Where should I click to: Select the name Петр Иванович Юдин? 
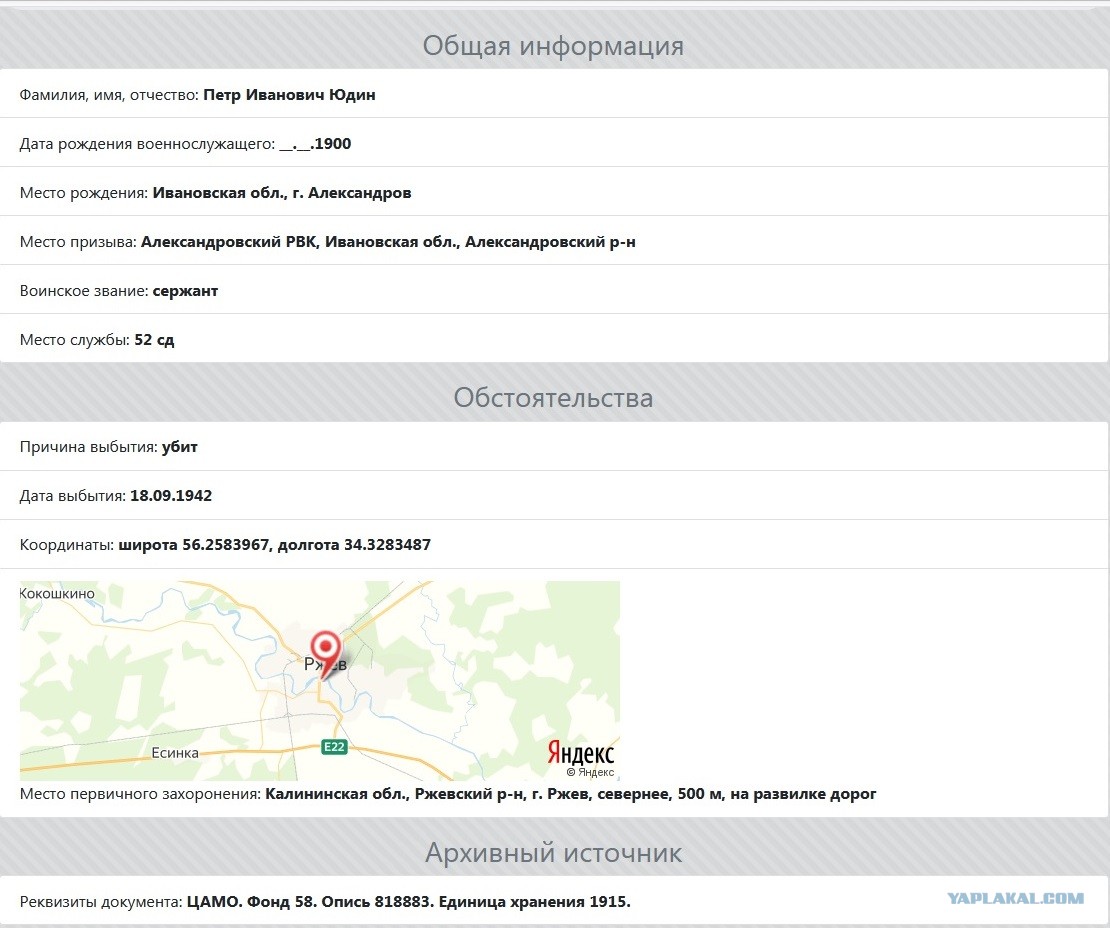(290, 95)
